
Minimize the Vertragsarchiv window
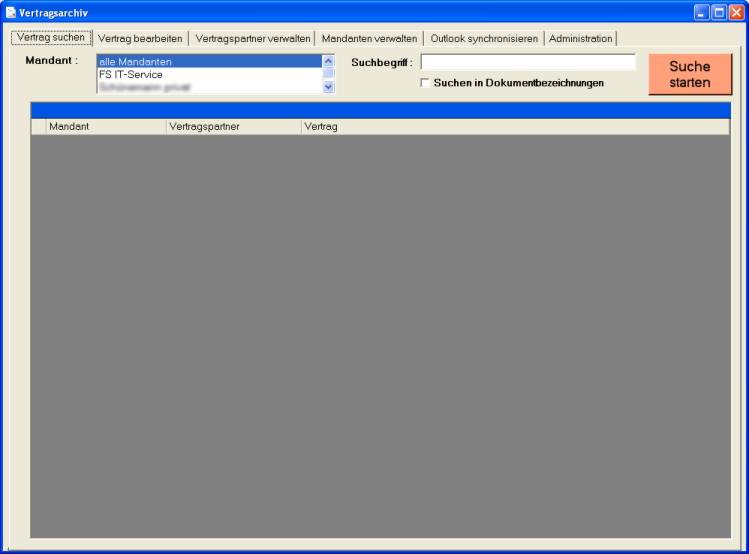click(701, 12)
